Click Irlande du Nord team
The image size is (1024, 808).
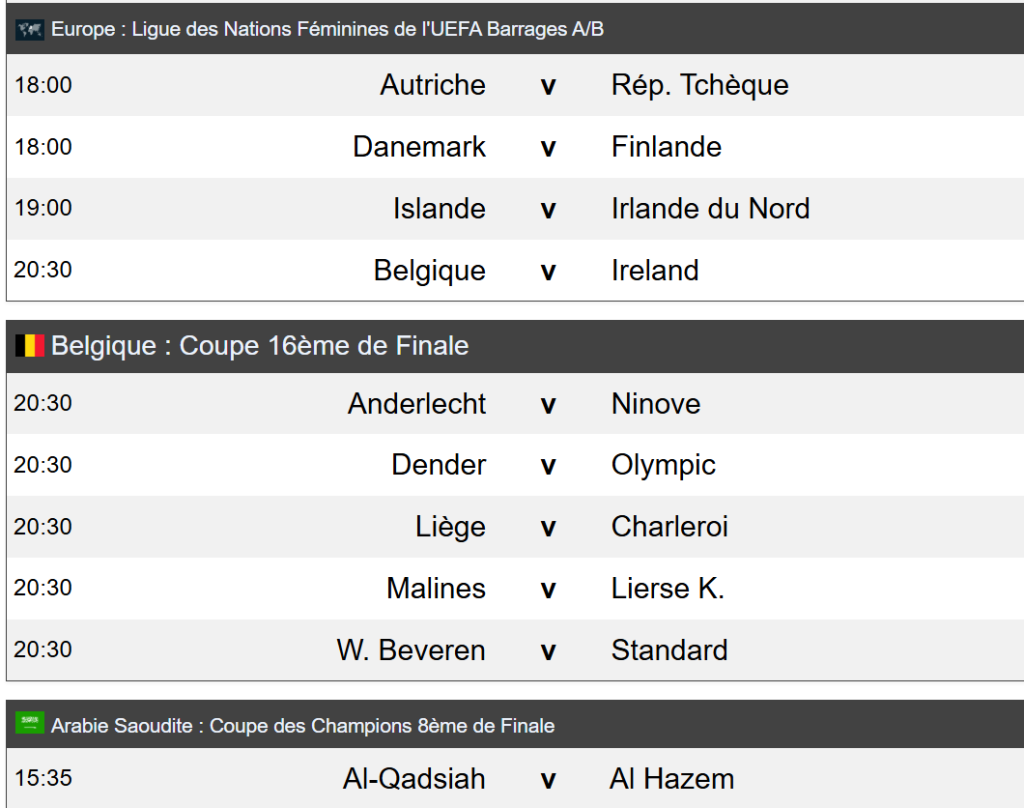[710, 209]
